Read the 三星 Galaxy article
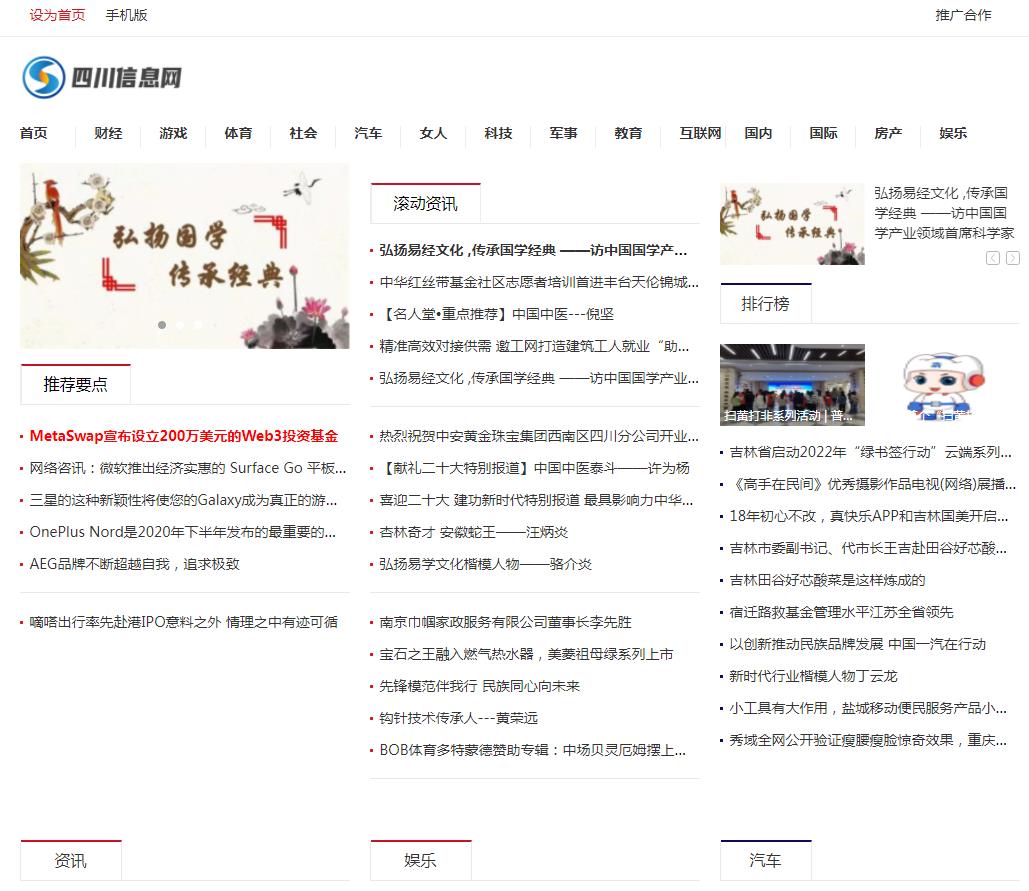This screenshot has width=1029, height=891. tap(184, 500)
